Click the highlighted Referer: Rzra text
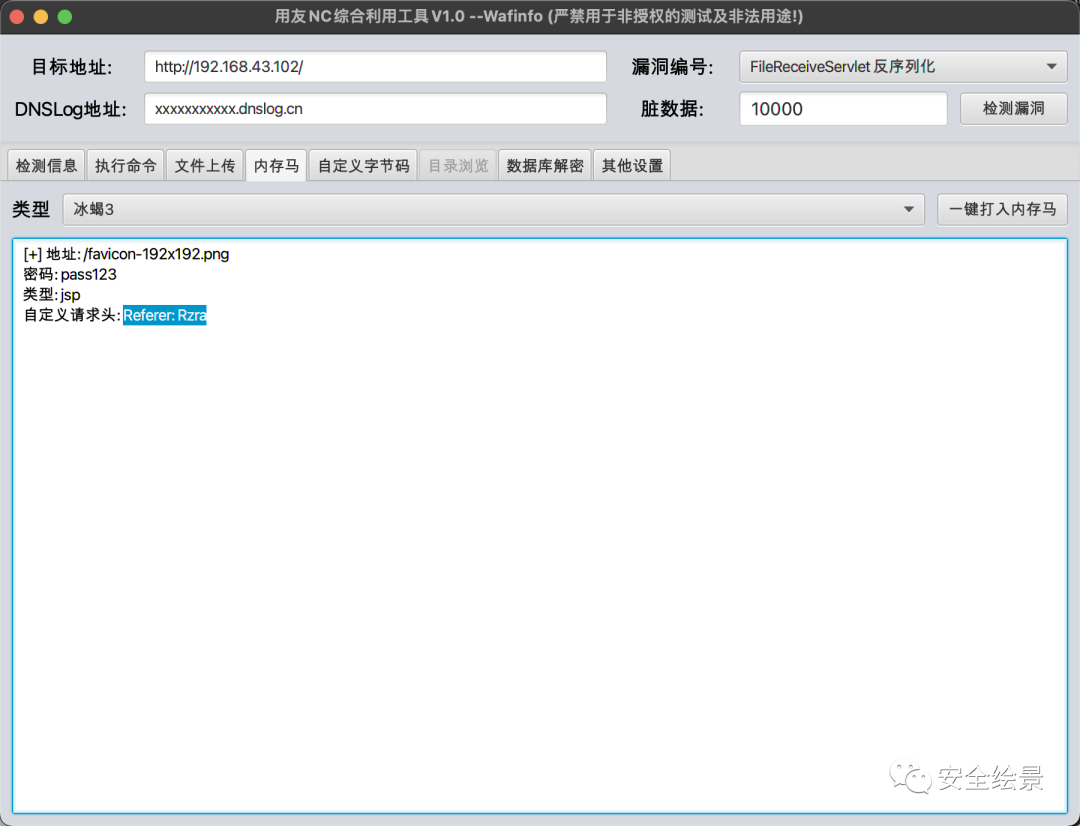The image size is (1080, 826). click(x=165, y=316)
